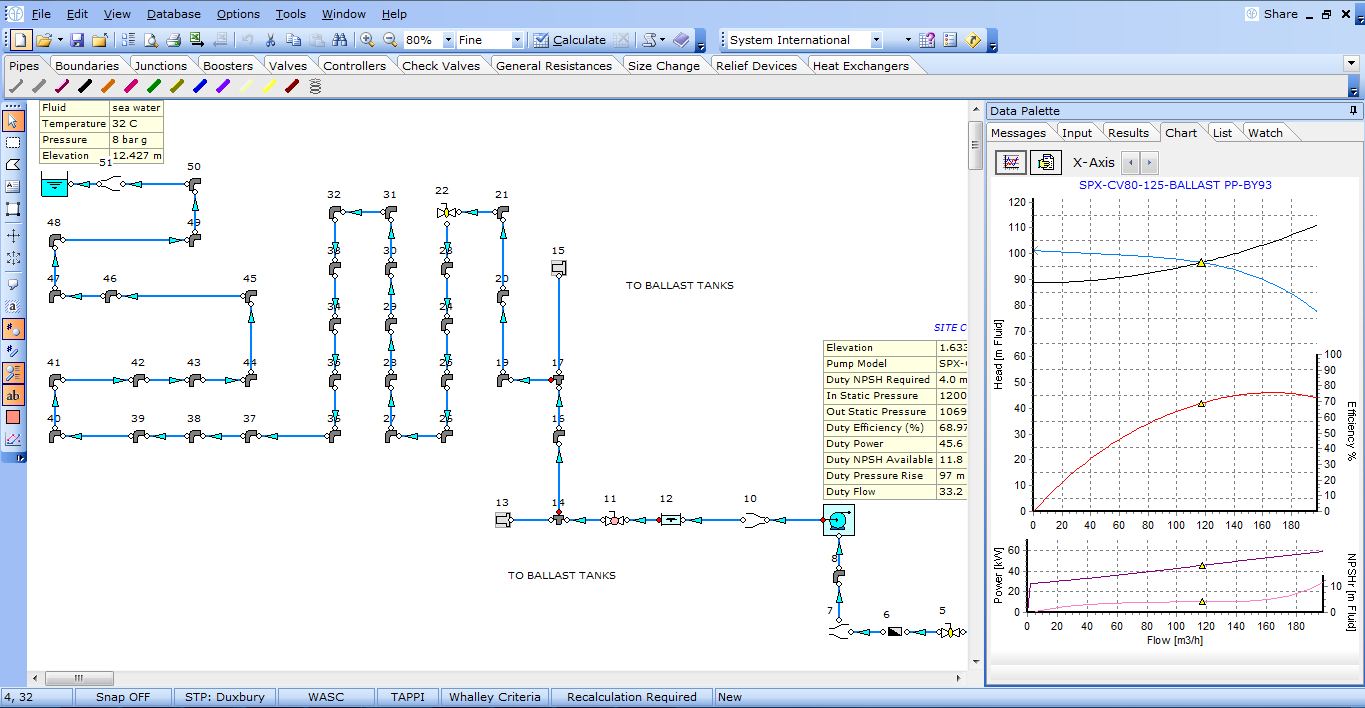Image resolution: width=1365 pixels, height=708 pixels.
Task: Click the Share button in title bar
Action: [x=1272, y=14]
